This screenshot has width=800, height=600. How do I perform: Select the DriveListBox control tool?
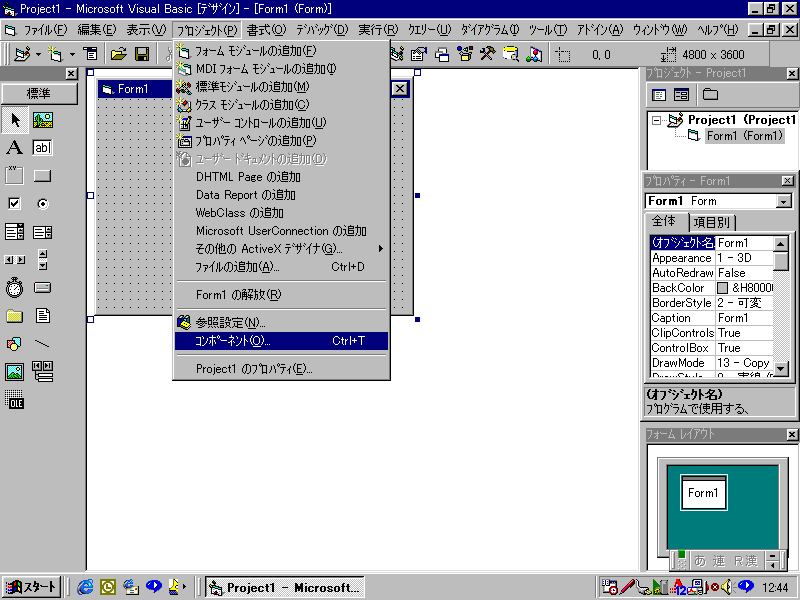coord(43,288)
